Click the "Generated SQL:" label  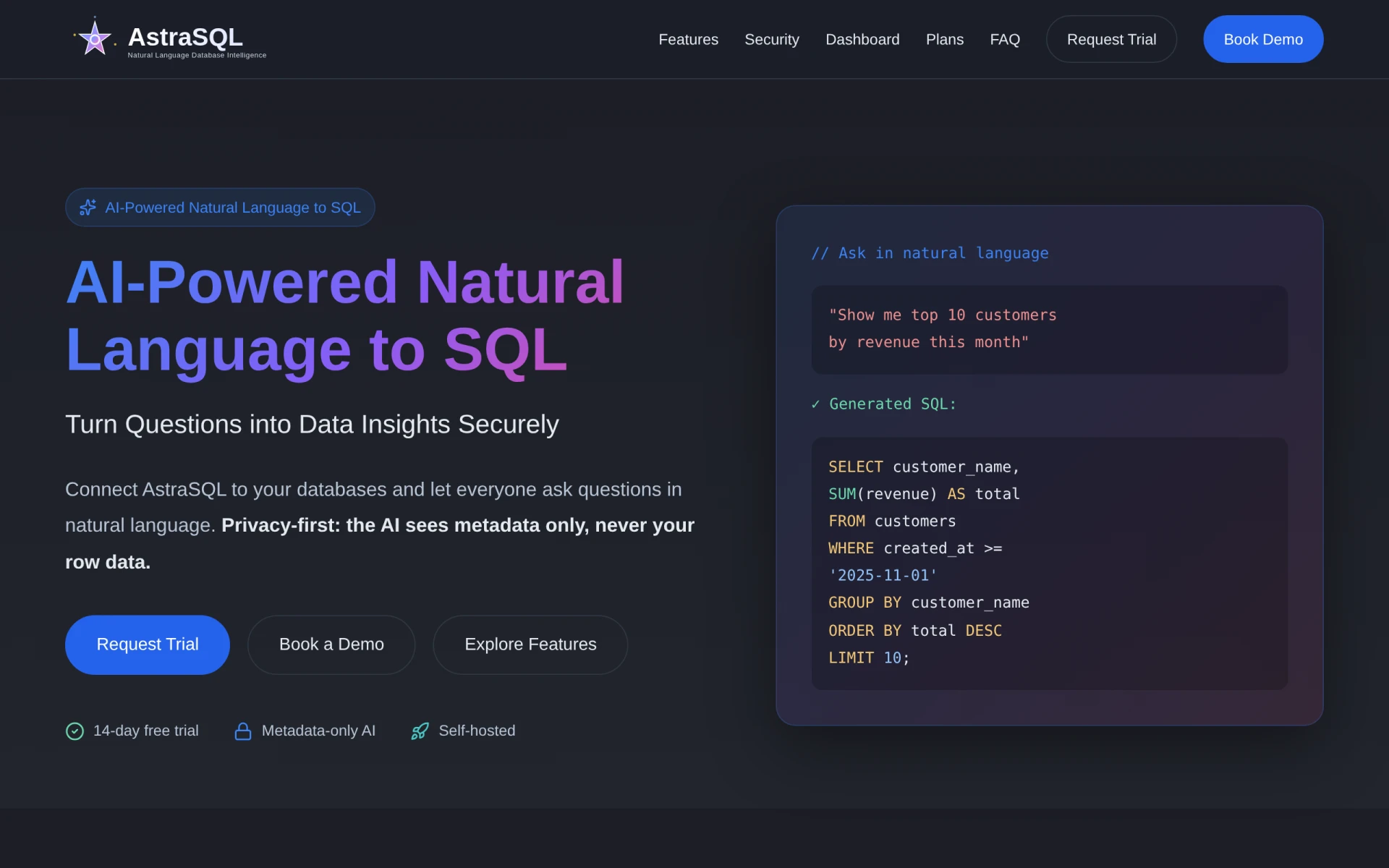893,404
